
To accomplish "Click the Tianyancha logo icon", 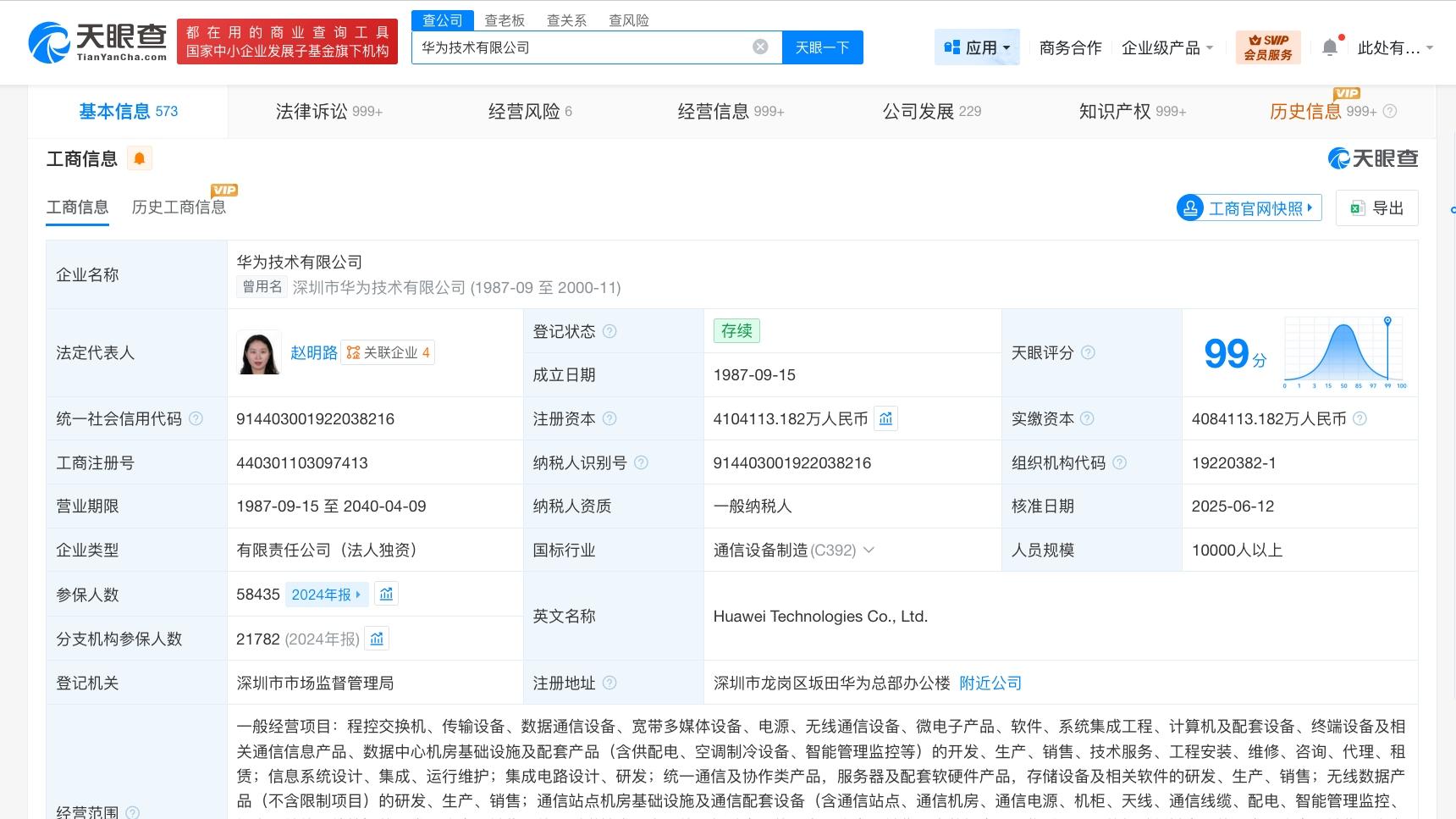I will click(x=48, y=40).
